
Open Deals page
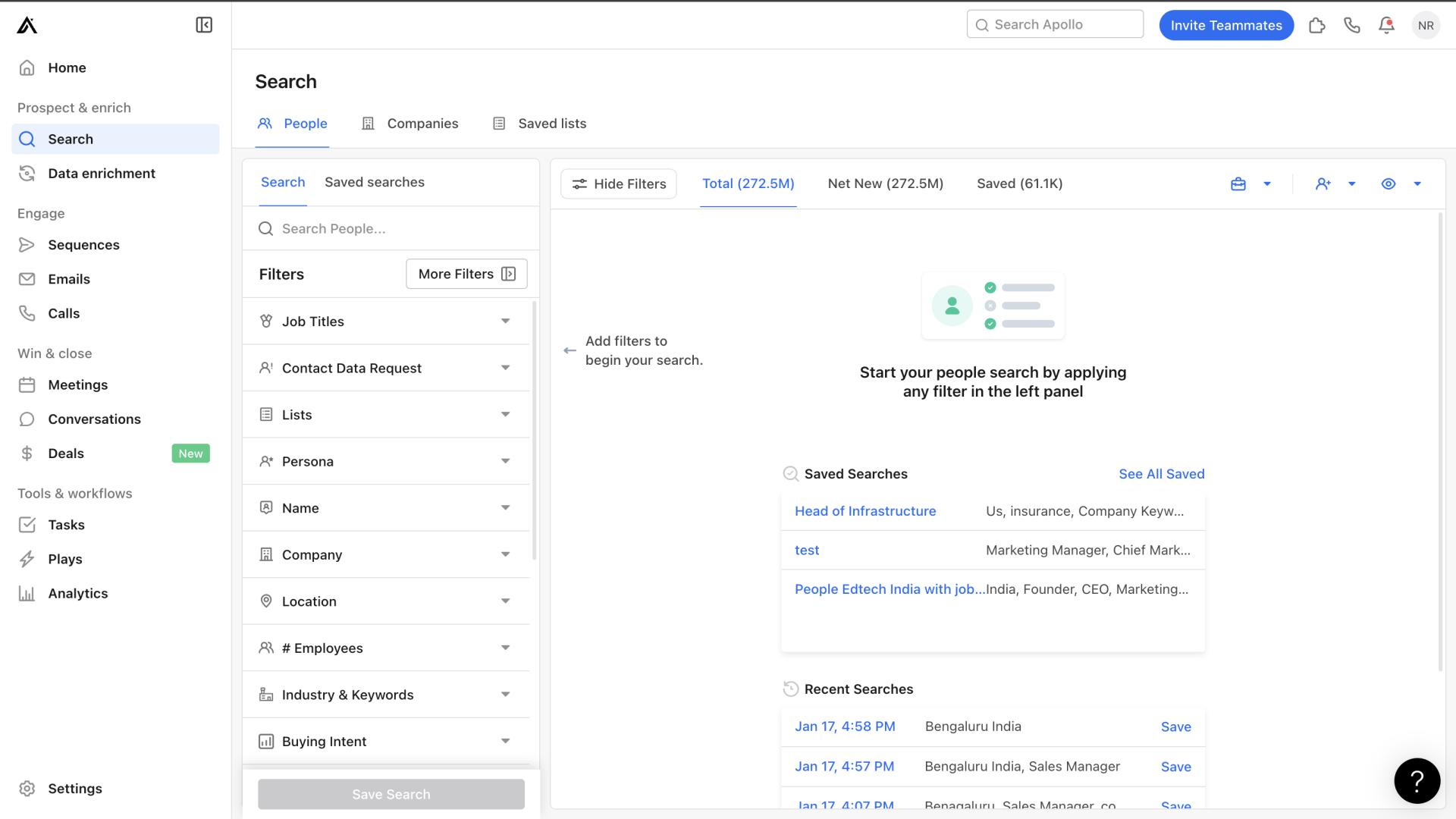(x=115, y=453)
